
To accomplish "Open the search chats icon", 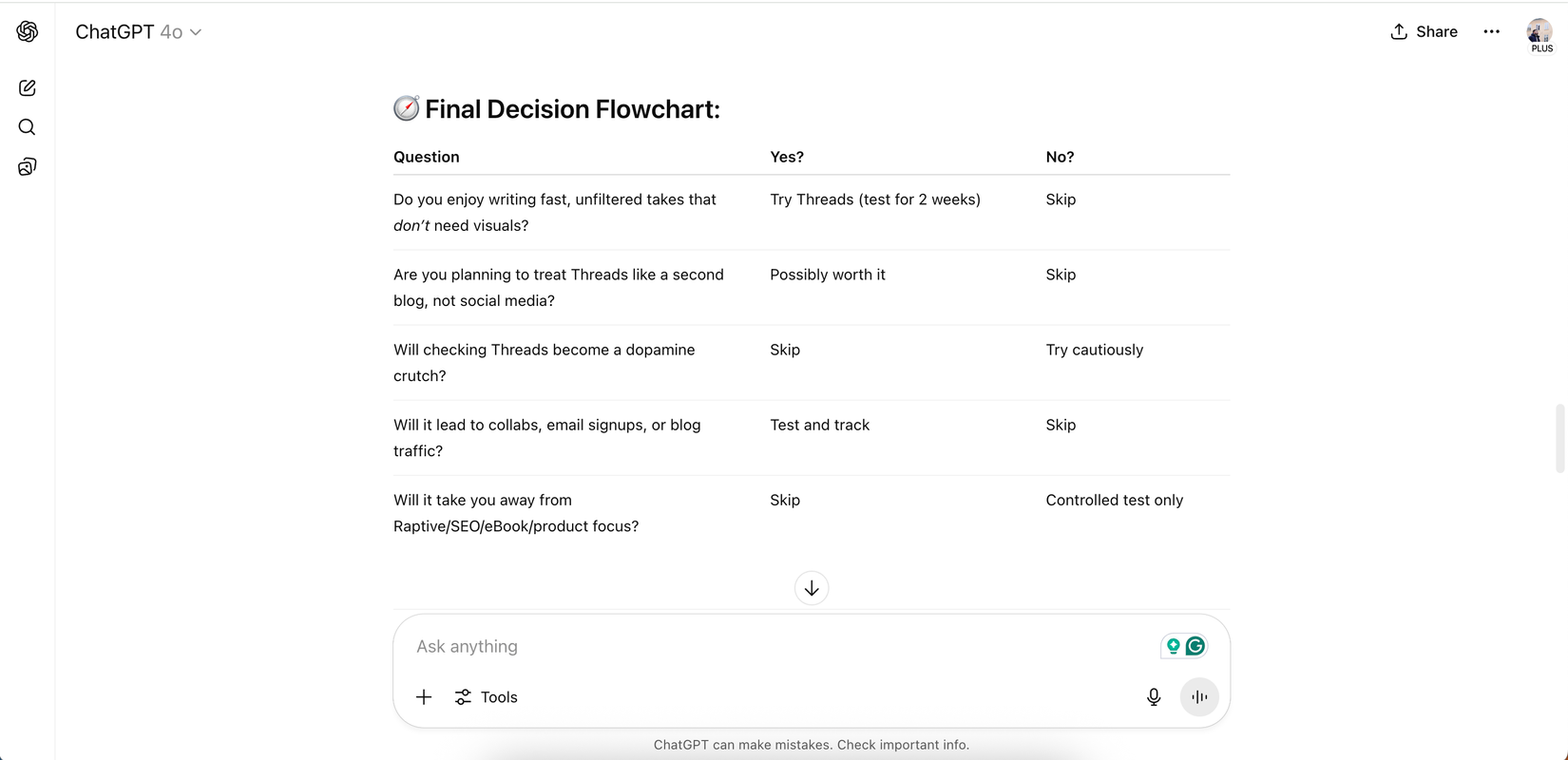I will point(28,127).
